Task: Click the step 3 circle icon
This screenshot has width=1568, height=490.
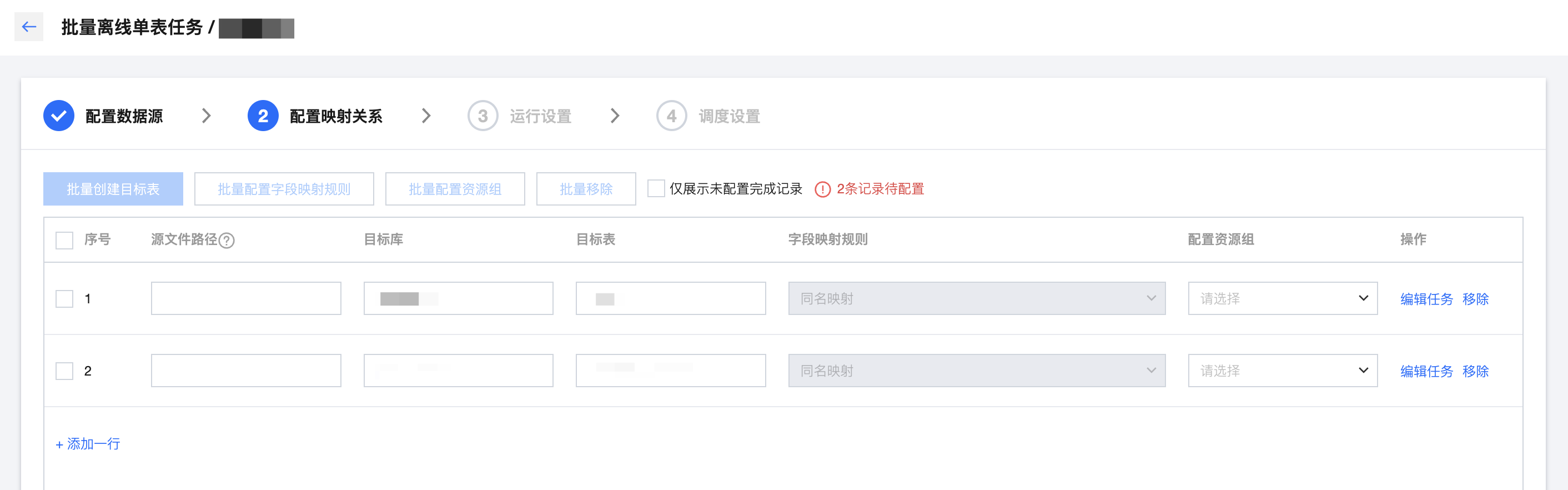Action: click(x=482, y=116)
